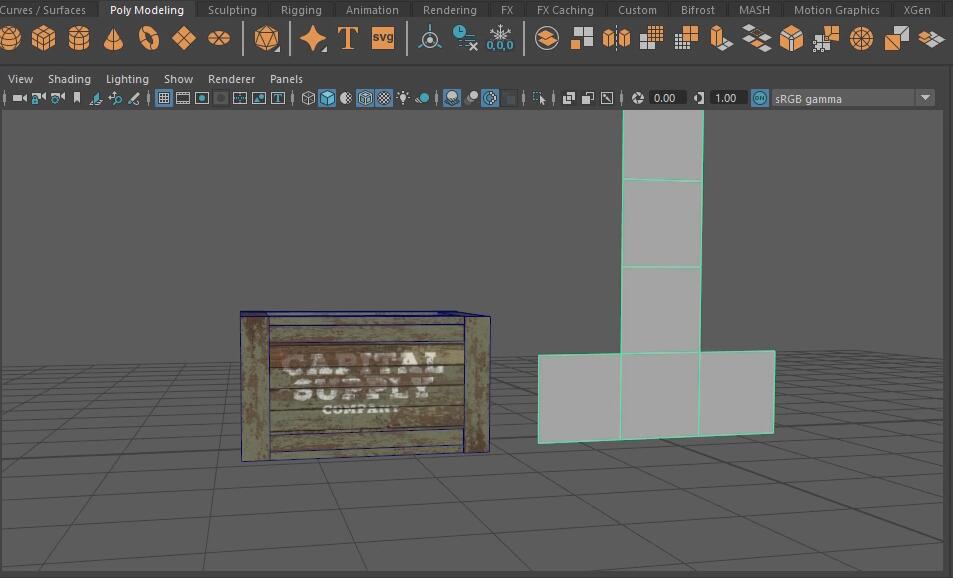Image resolution: width=953 pixels, height=578 pixels.
Task: Toggle Wireframe on Shaded display
Action: click(x=365, y=98)
